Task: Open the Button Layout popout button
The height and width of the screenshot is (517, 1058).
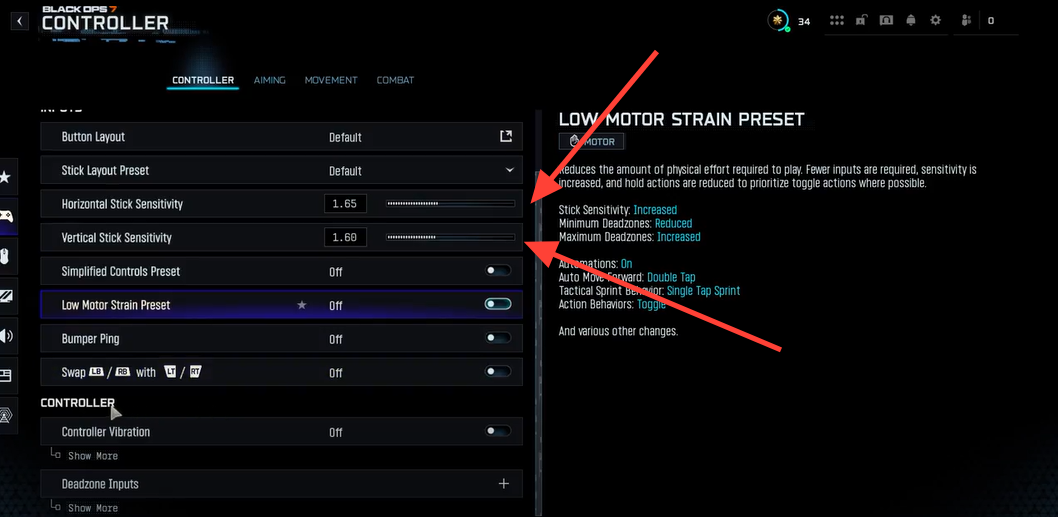Action: coord(506,137)
